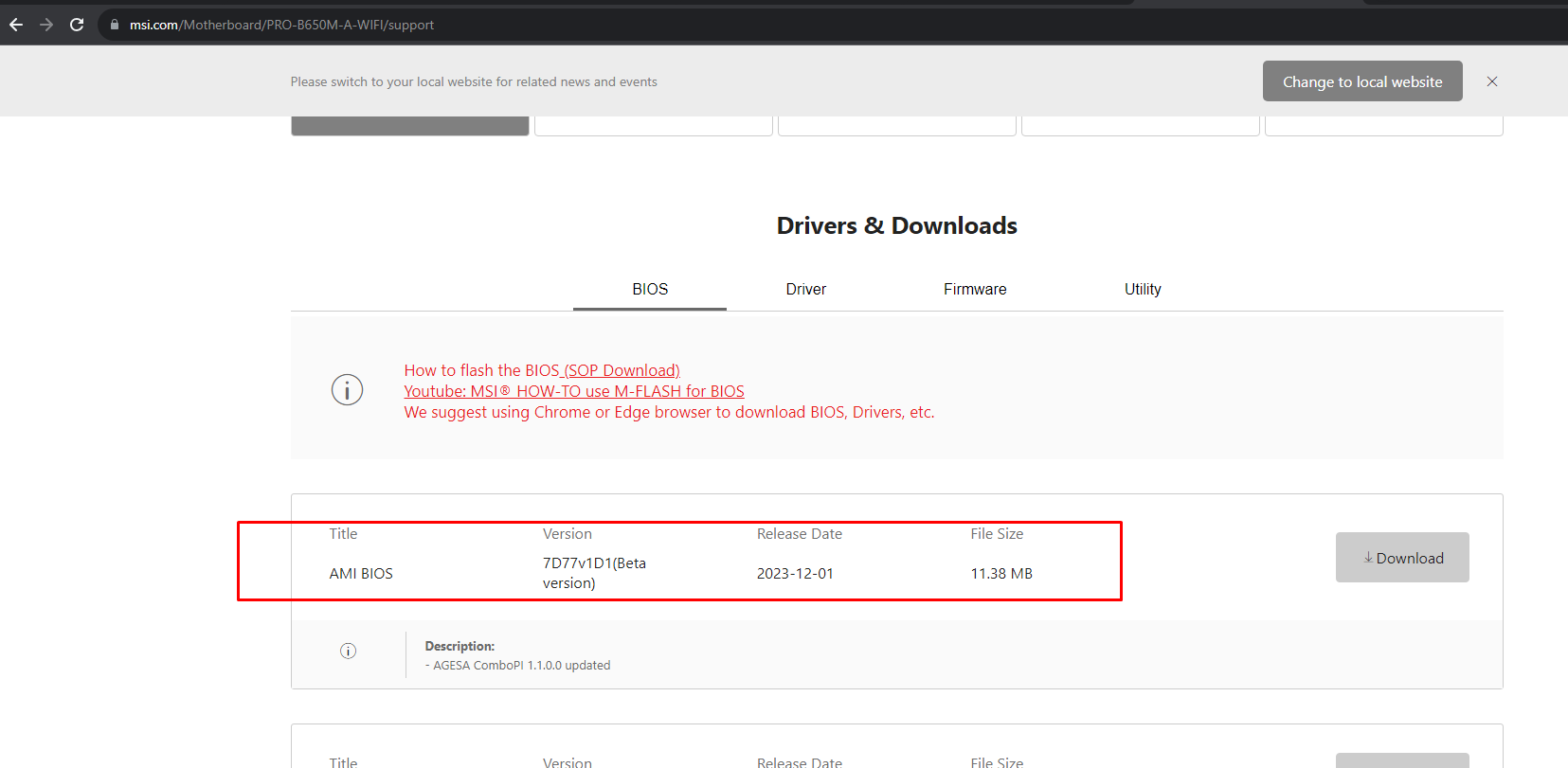Click the 'Description:' label
The image size is (1568, 768).
pos(460,646)
